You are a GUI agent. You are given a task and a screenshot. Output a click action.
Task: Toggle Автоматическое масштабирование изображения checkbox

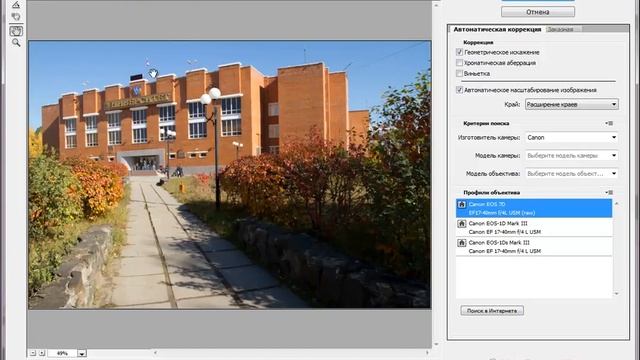[459, 90]
